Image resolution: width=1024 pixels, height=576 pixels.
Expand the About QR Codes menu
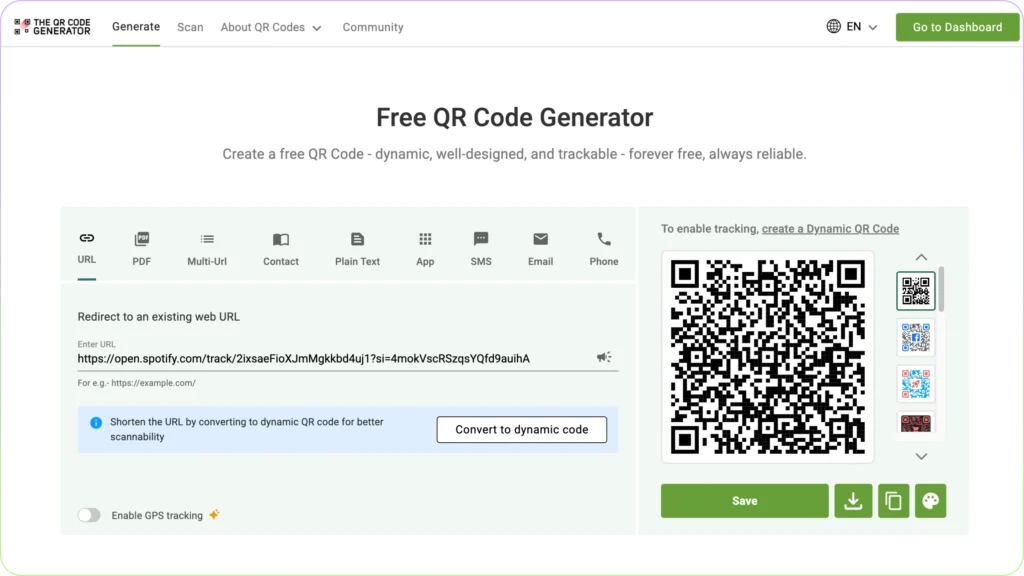click(271, 27)
